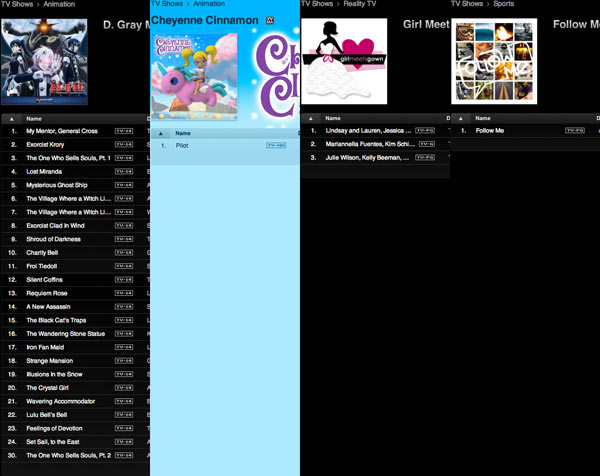Click the rating badge on the Pilot episode

tap(276, 145)
